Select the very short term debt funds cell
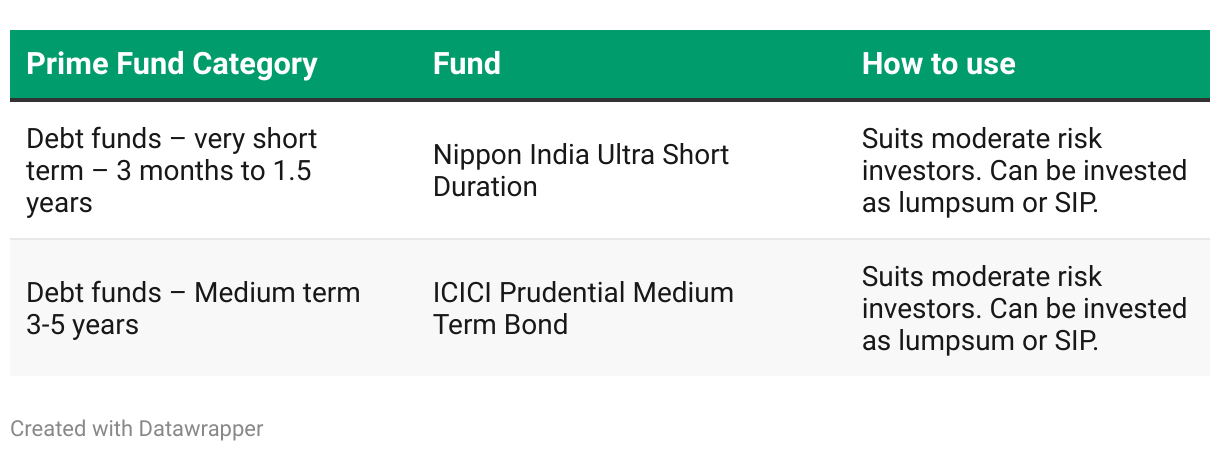The image size is (1220, 452). tap(171, 170)
